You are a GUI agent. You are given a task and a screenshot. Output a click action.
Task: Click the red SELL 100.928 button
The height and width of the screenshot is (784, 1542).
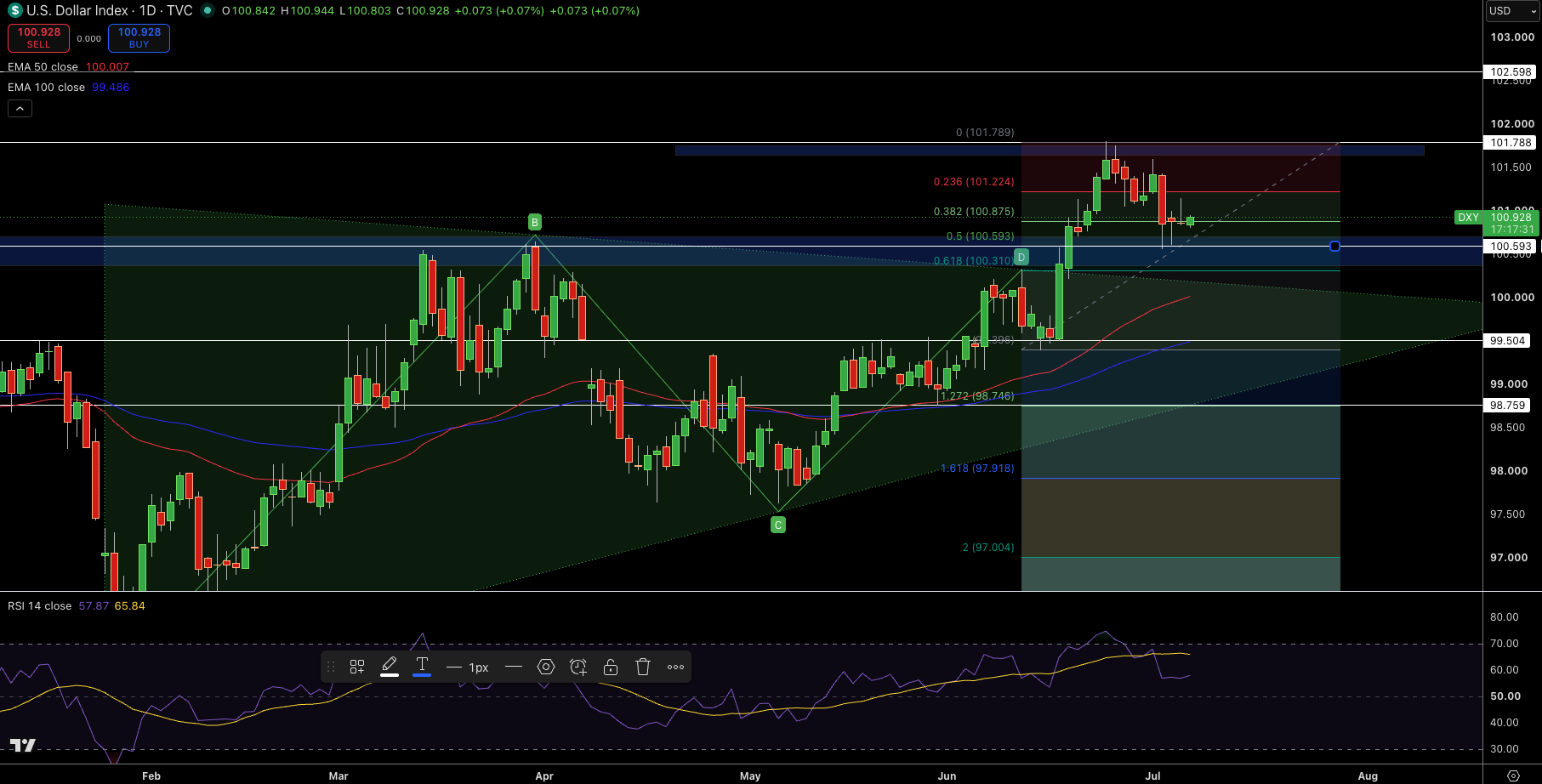[38, 38]
